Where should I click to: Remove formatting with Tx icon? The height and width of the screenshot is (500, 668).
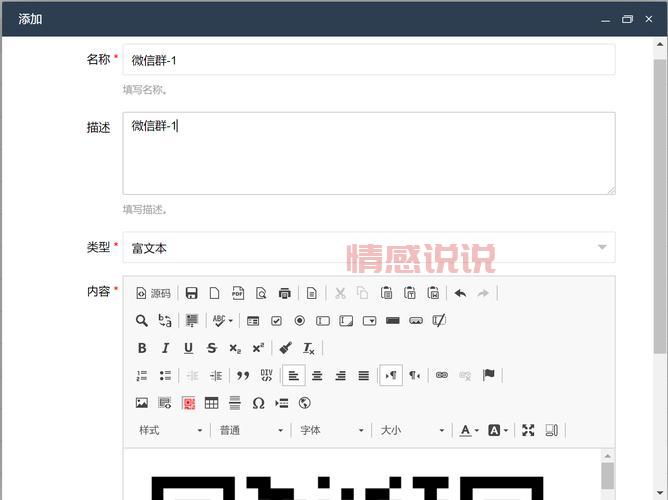coord(309,348)
